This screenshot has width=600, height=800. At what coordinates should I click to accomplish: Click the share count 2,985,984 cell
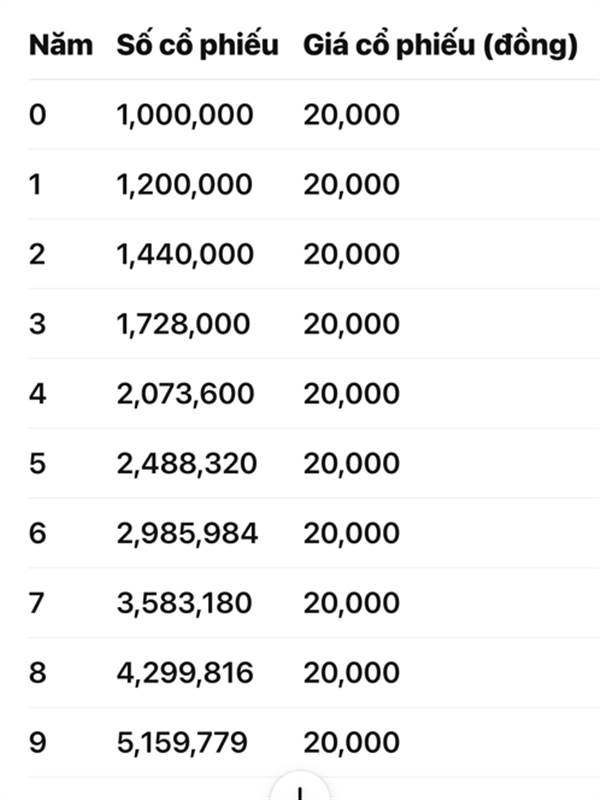coord(187,534)
